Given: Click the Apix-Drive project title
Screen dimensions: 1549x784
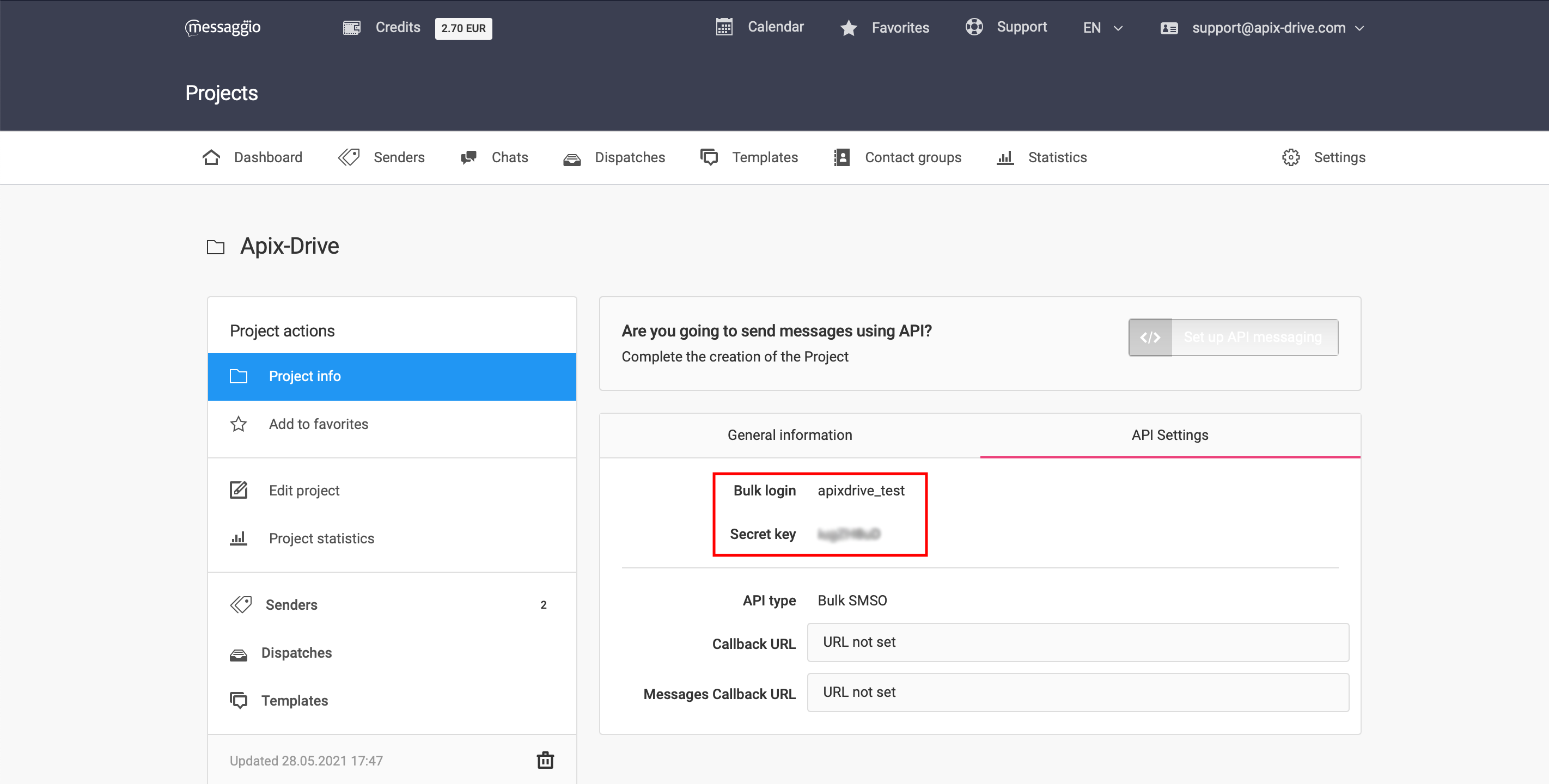Looking at the screenshot, I should [289, 247].
